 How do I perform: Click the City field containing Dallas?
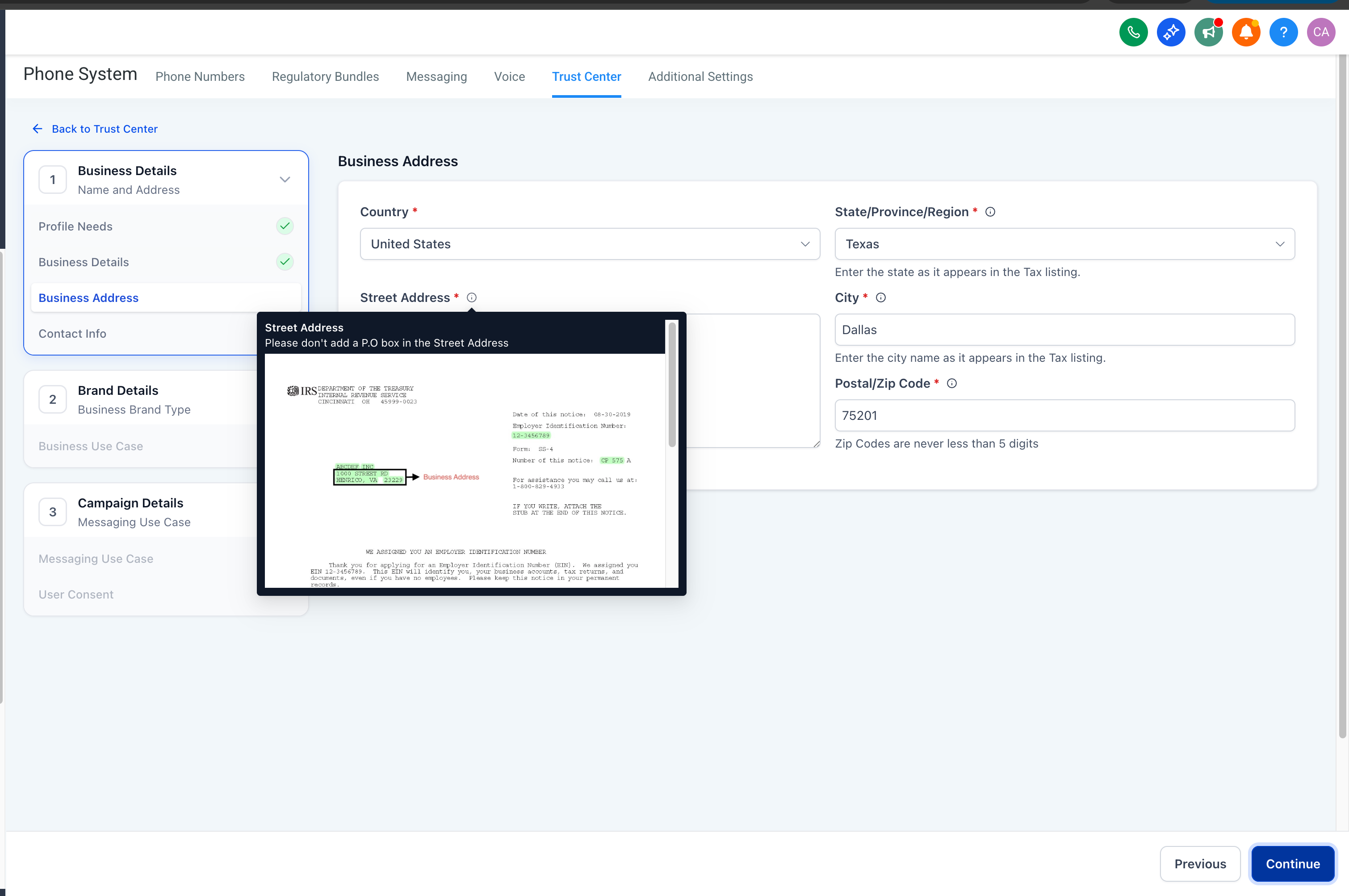tap(1064, 330)
